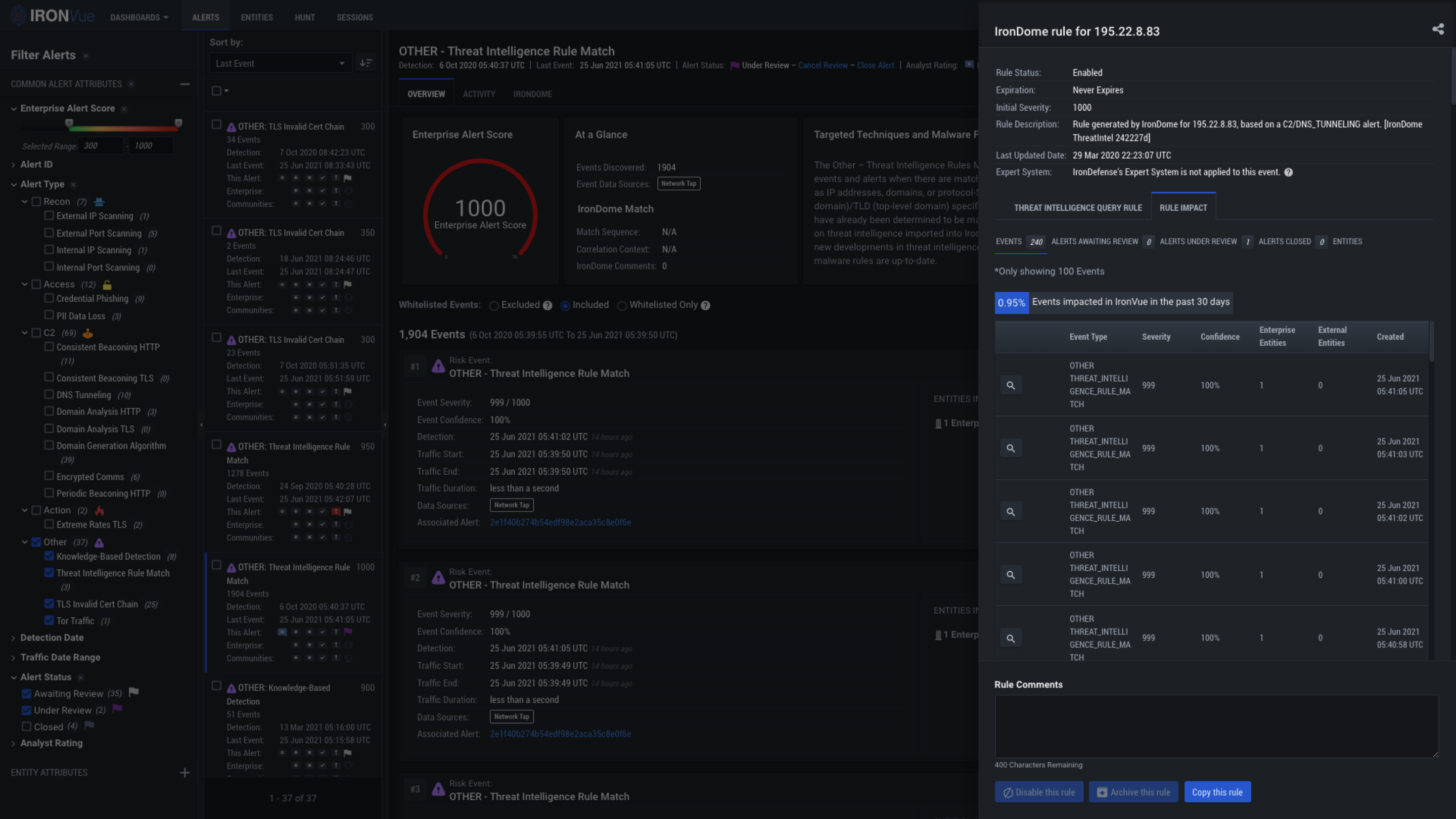
Task: Uncheck the Tor Traffic filter
Action: (49, 620)
